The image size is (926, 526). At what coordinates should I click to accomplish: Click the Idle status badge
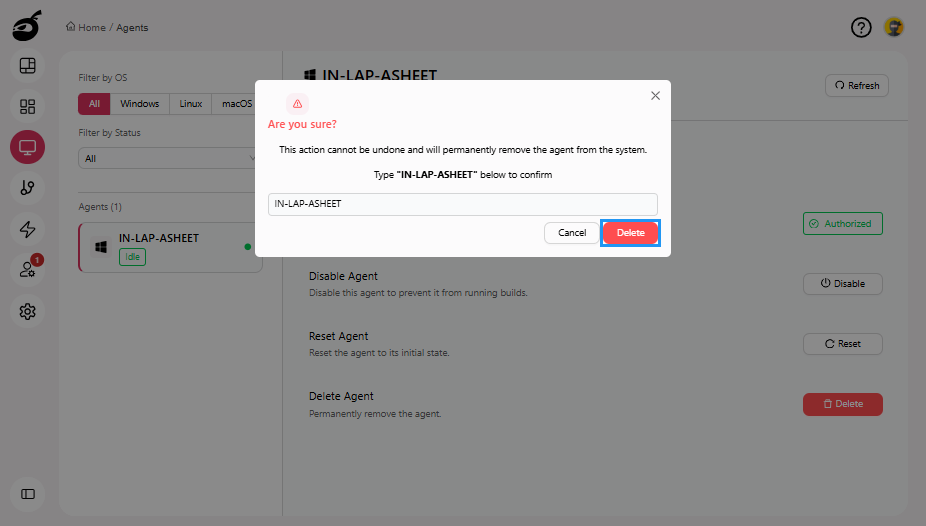pyautogui.click(x=132, y=257)
